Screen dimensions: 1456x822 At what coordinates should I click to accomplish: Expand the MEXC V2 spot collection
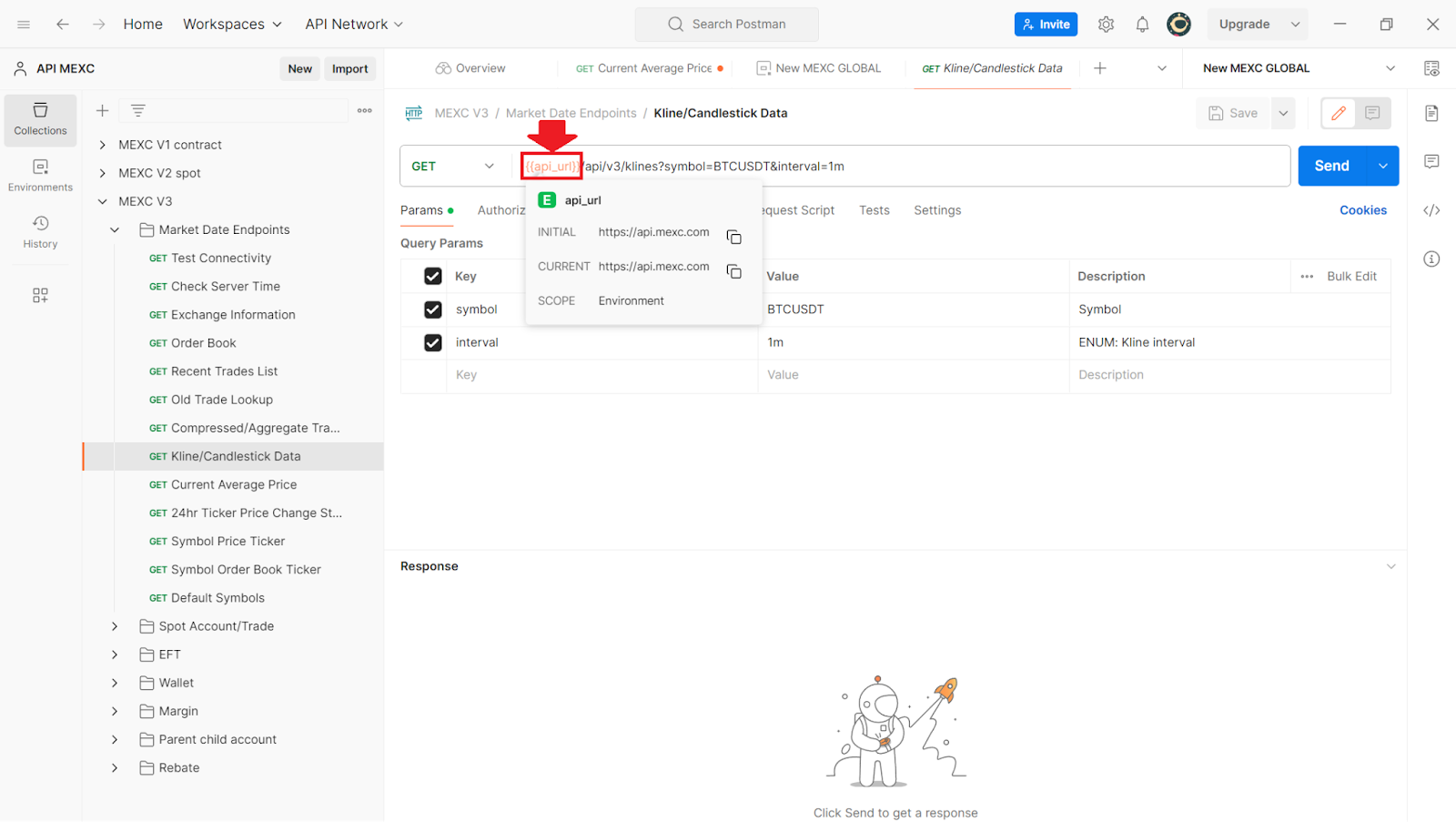[x=103, y=173]
